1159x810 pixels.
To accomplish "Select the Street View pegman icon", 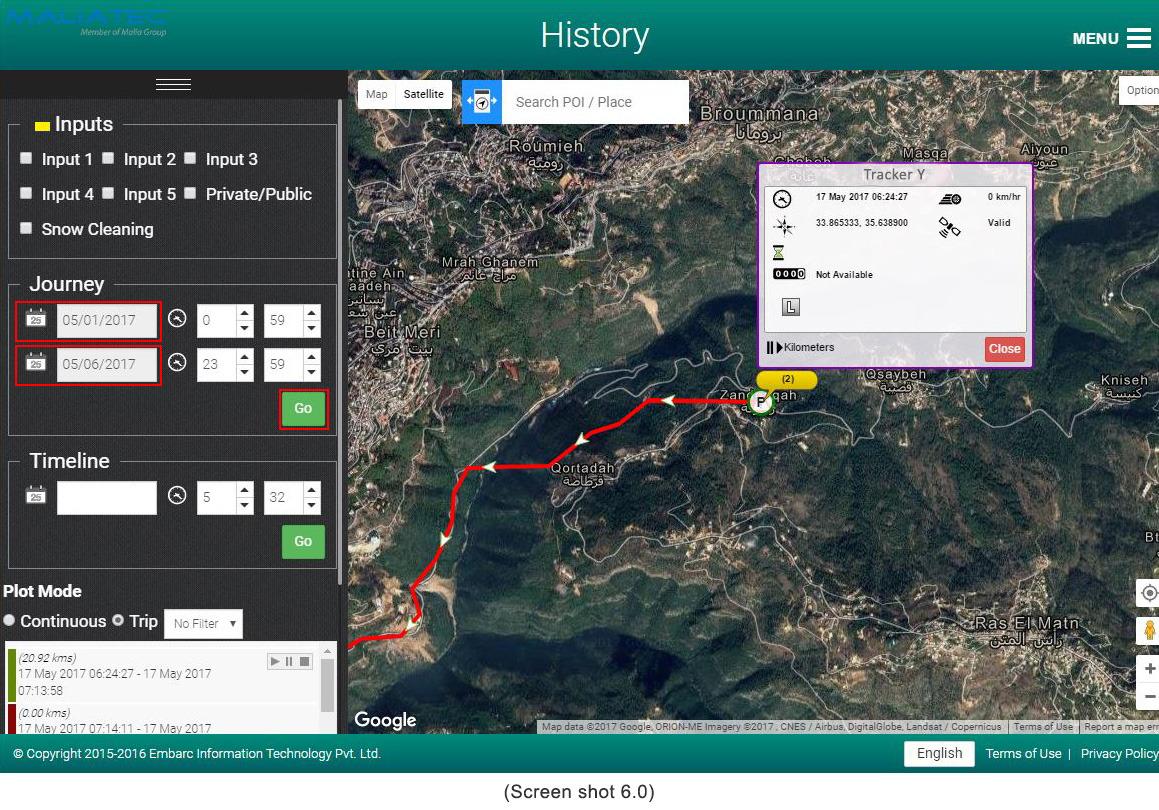I will point(1149,630).
